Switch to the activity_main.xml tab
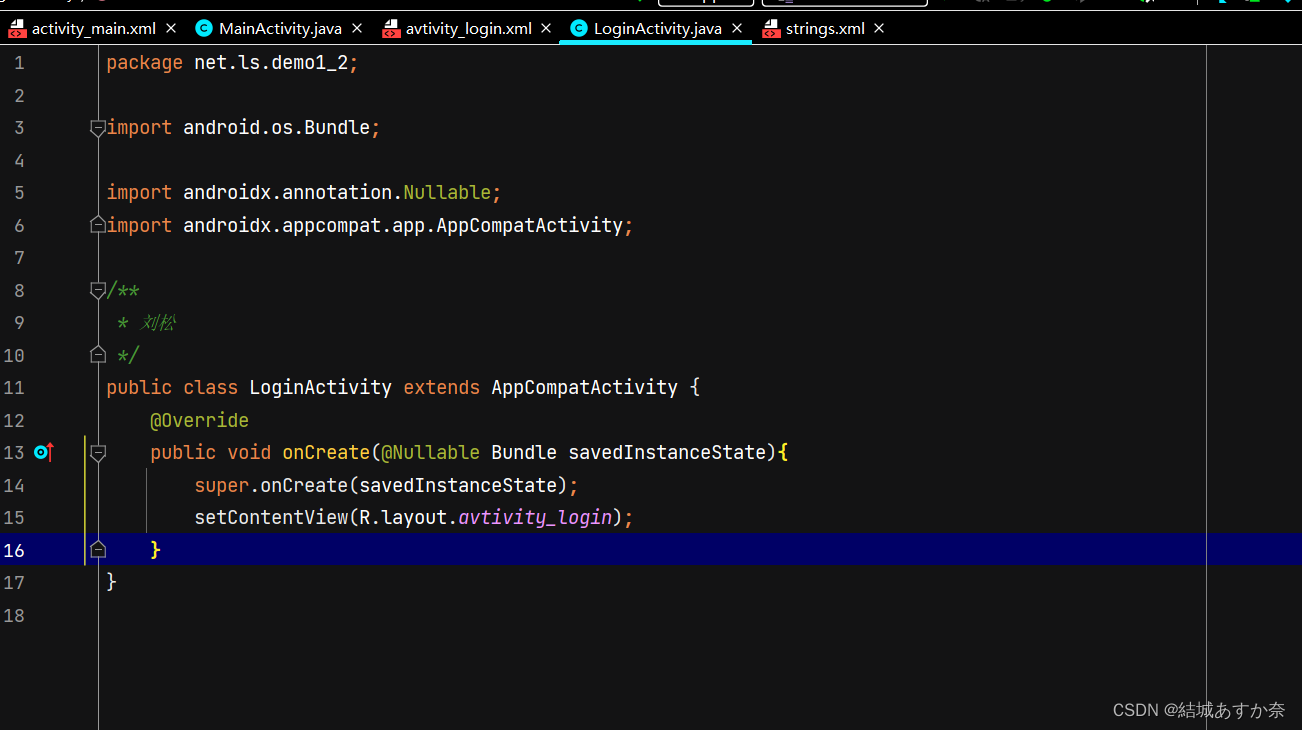Image resolution: width=1302 pixels, height=730 pixels. [x=93, y=28]
